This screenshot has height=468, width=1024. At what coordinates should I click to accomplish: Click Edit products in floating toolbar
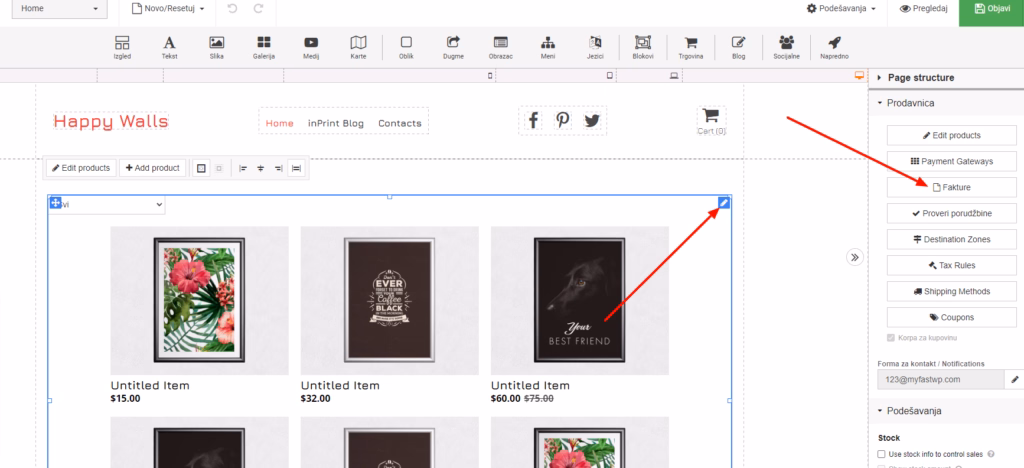pos(82,168)
